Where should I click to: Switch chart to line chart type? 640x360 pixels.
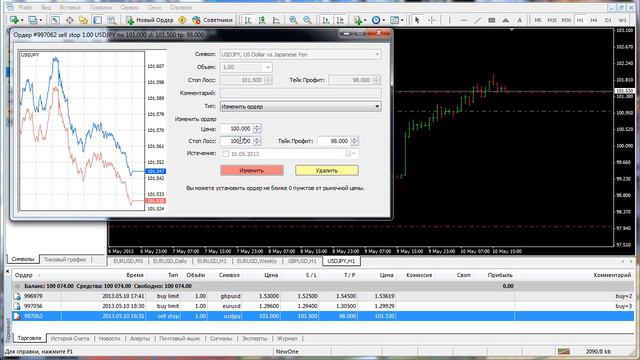coord(276,20)
